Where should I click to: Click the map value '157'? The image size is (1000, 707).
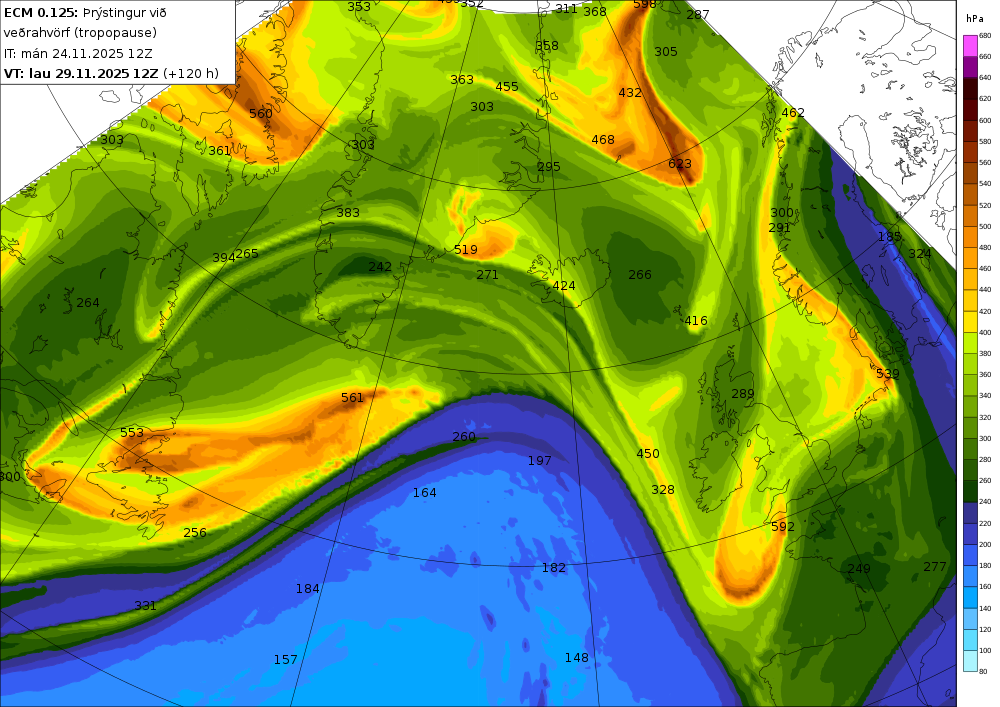click(x=286, y=660)
